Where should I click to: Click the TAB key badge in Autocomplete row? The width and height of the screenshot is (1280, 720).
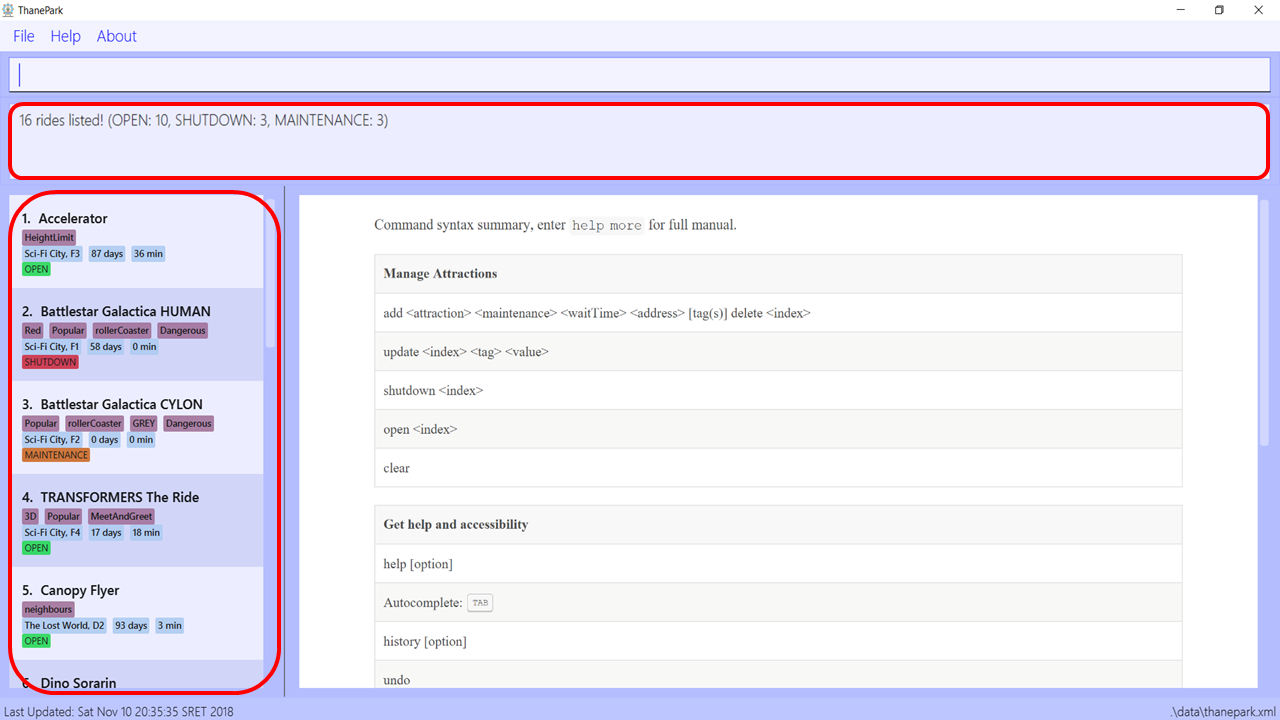pyautogui.click(x=480, y=603)
